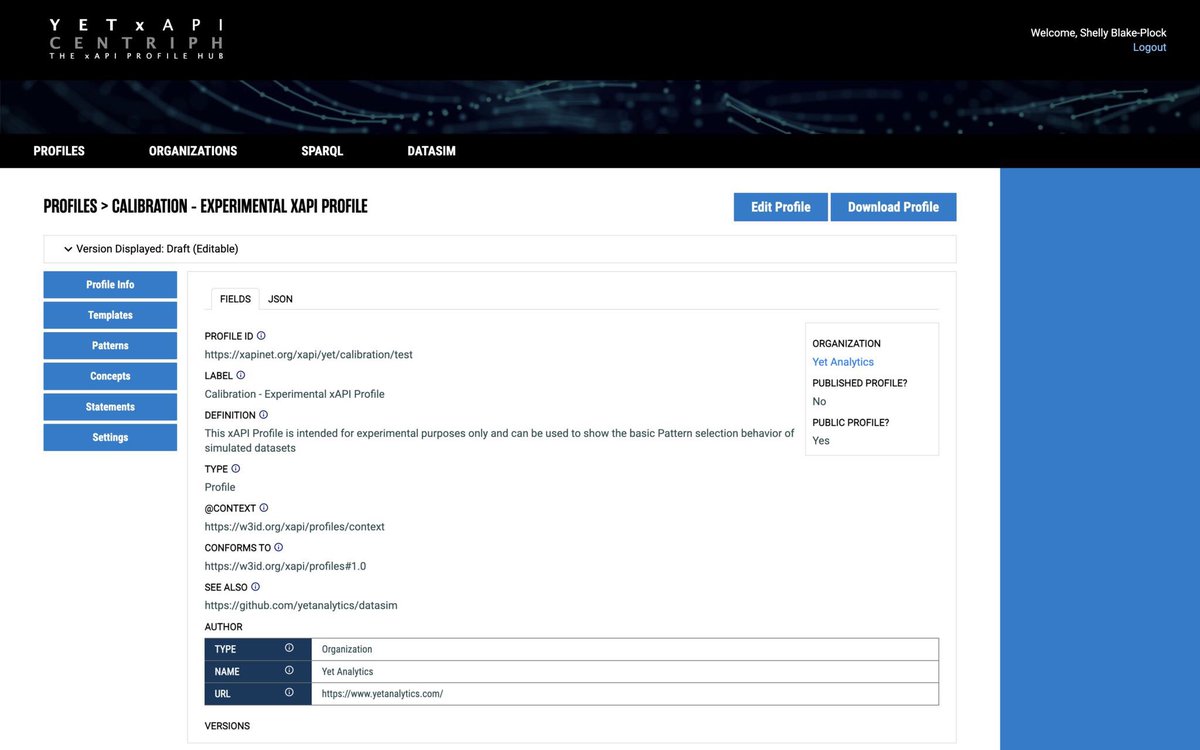1200x750 pixels.
Task: Click info icon next to @CONTEXT
Action: 264,508
